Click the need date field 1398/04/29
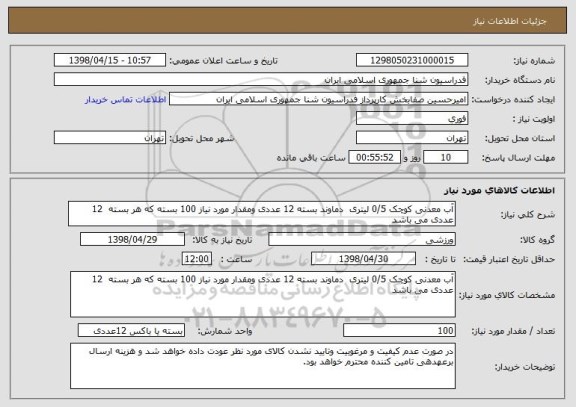 (132, 239)
